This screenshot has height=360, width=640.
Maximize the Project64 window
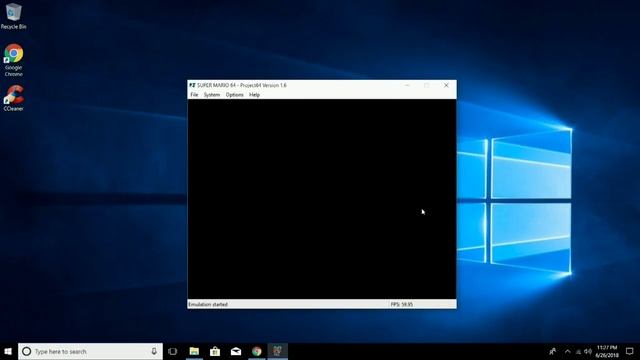[x=427, y=85]
